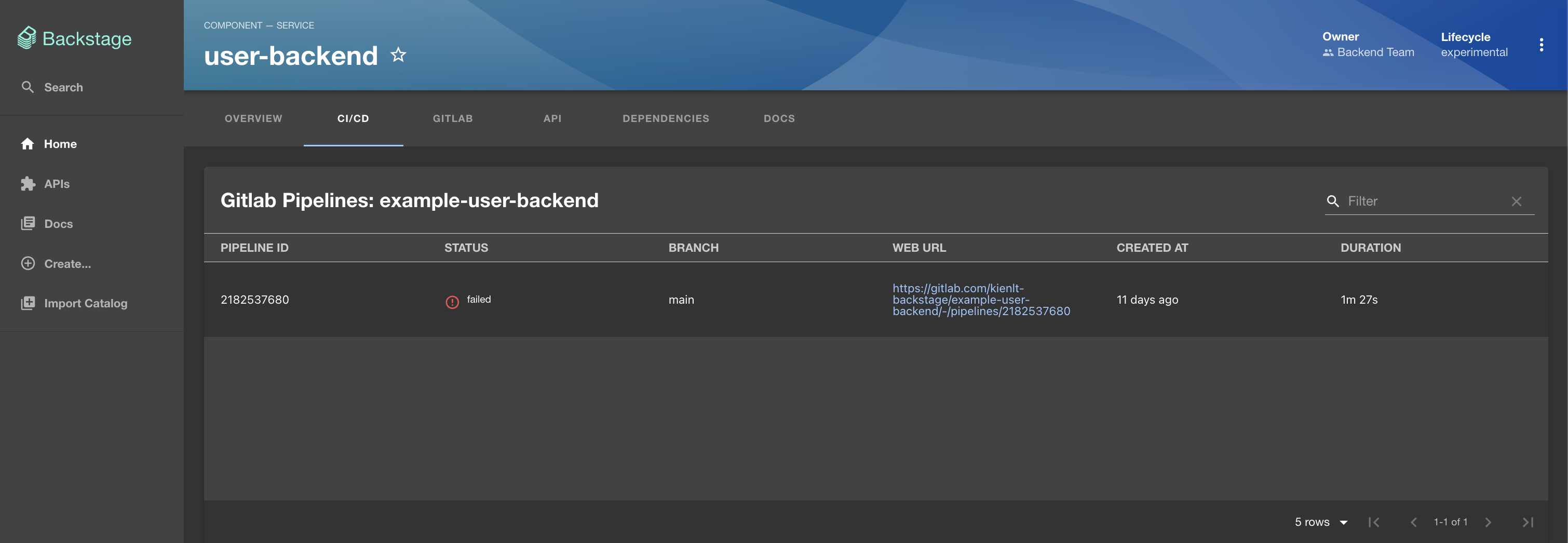
Task: Click the Backstage logo
Action: point(74,38)
